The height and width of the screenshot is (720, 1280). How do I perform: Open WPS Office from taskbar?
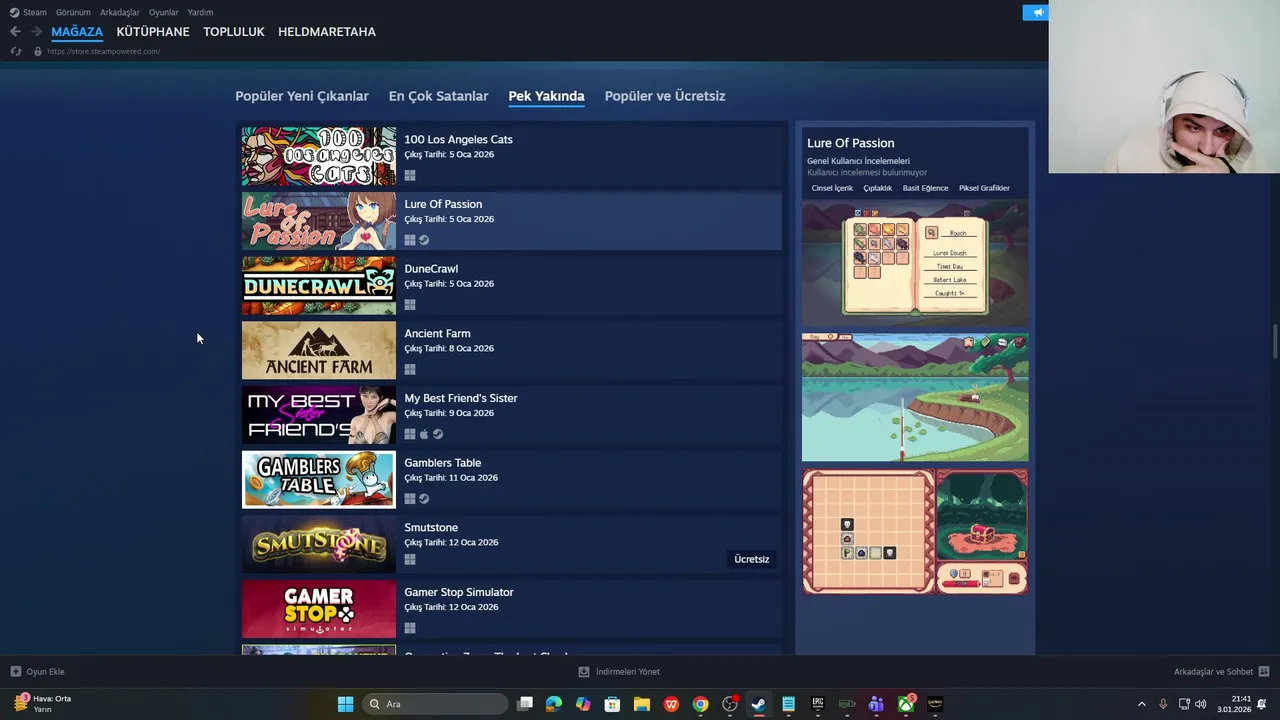pyautogui.click(x=671, y=704)
